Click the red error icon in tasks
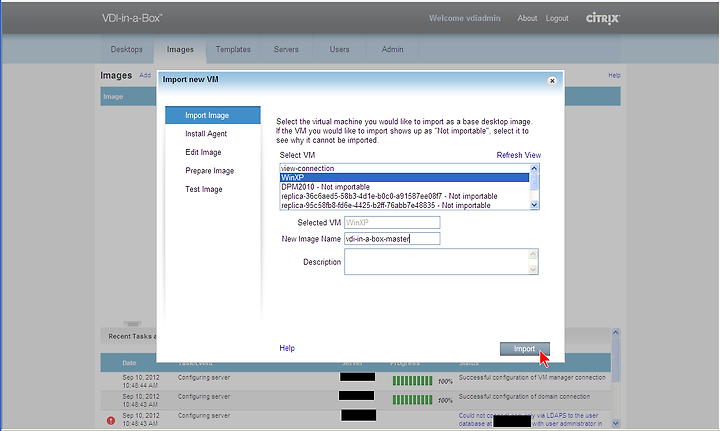Screen dimensions: 720x431 coord(111,420)
